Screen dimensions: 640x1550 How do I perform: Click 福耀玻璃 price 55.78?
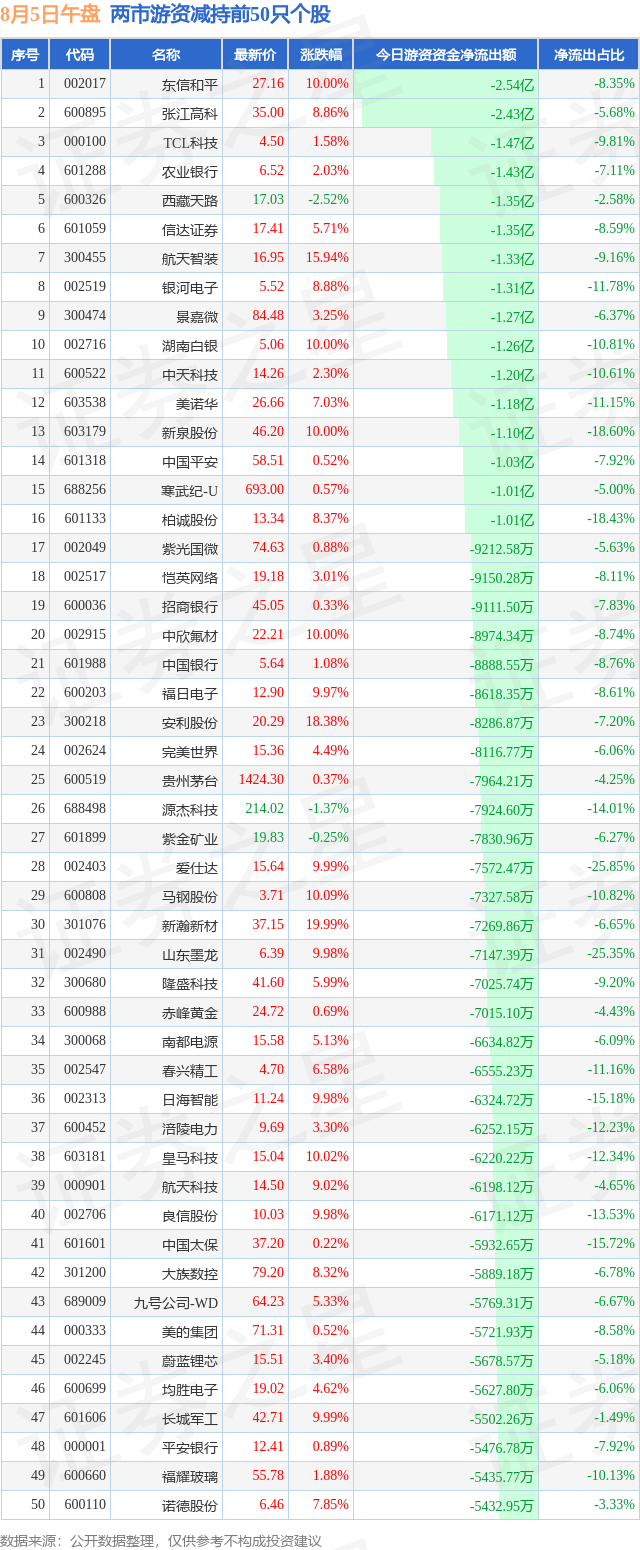tap(268, 1476)
